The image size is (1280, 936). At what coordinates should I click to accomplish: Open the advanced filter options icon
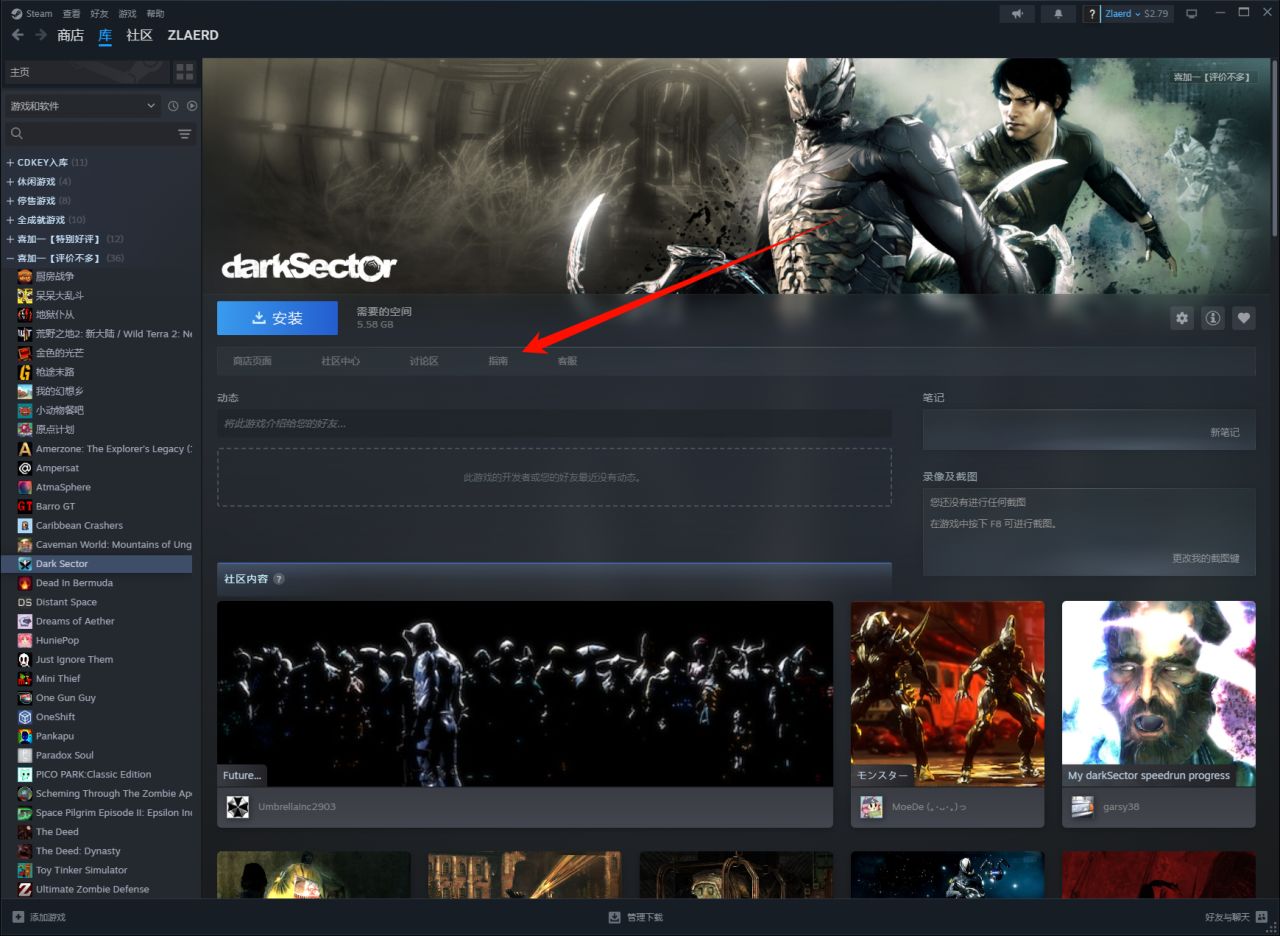coord(184,134)
